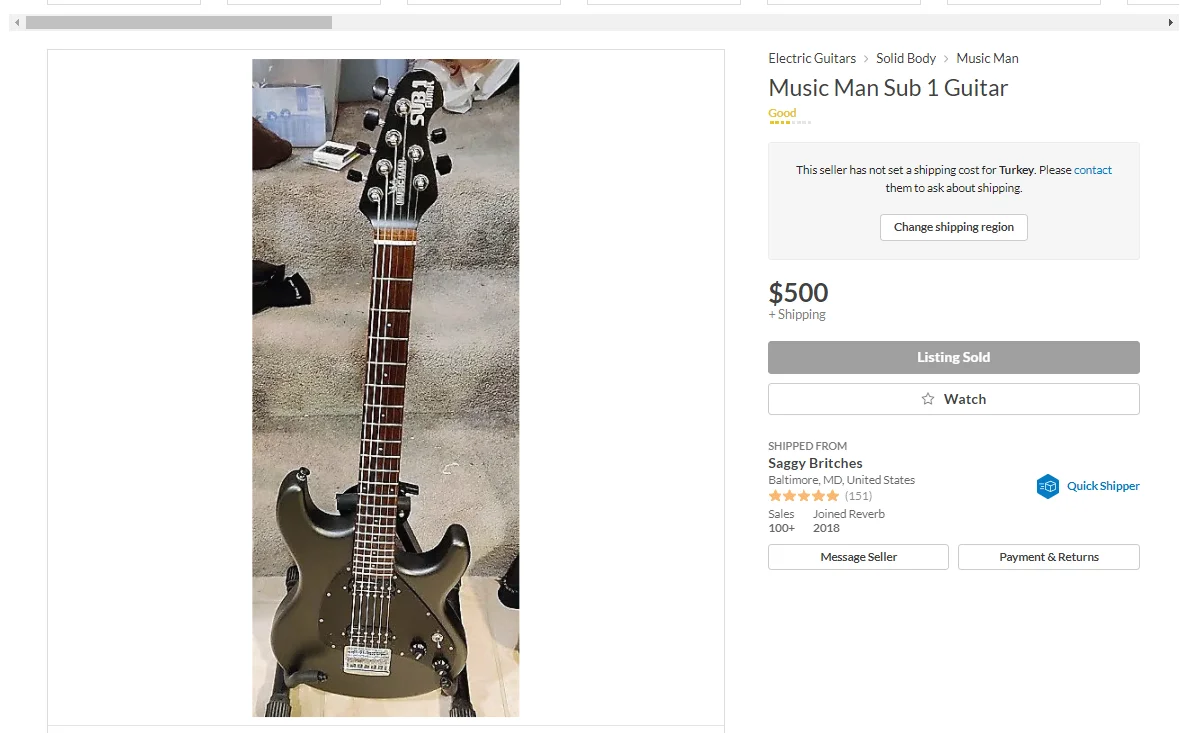Screen dimensions: 1199x733
Task: Click the contact link in shipping notice
Action: pyautogui.click(x=1092, y=170)
